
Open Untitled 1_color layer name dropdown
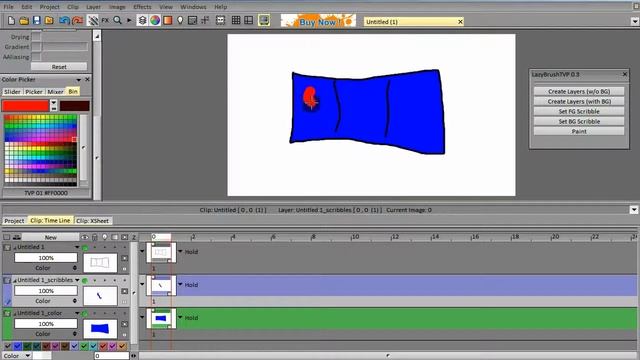coord(77,313)
